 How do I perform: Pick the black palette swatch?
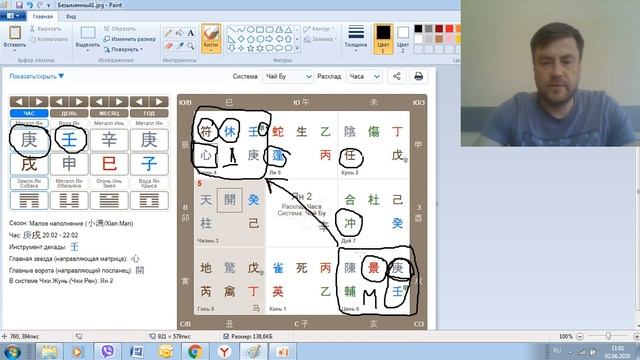(x=418, y=29)
